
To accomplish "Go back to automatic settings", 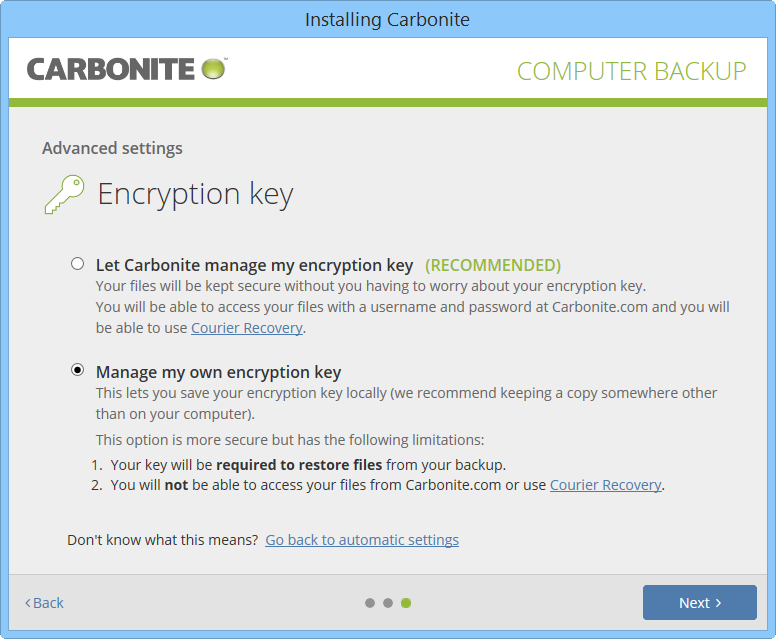I will (362, 540).
